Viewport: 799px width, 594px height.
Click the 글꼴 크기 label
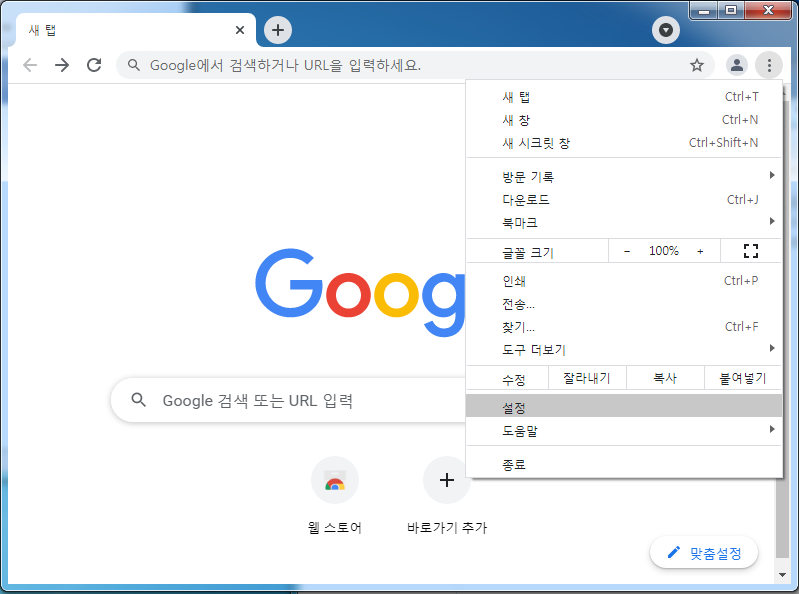pos(528,253)
